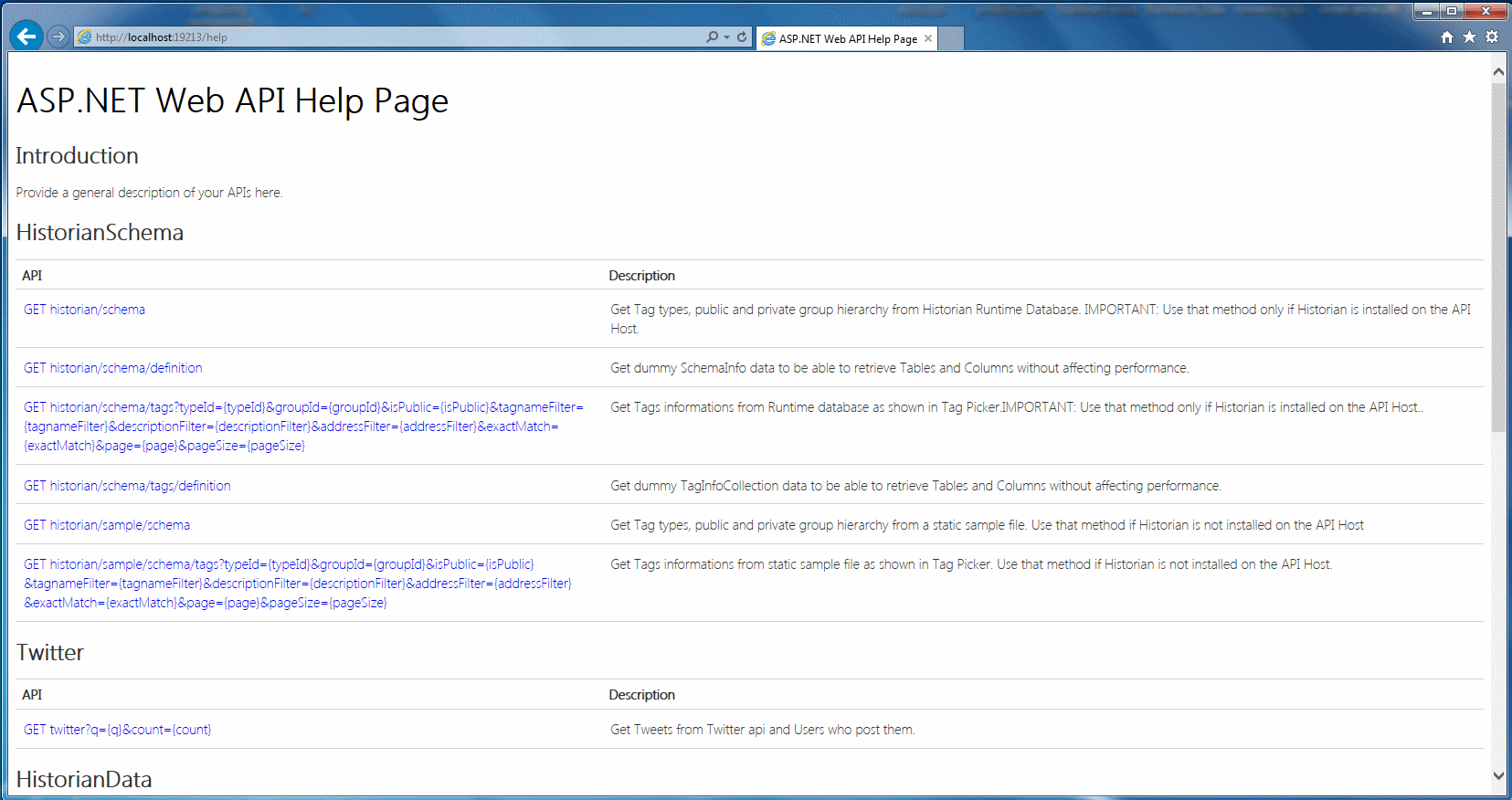The height and width of the screenshot is (800, 1512).
Task: Click the Description column header in Twitter table
Action: (642, 695)
